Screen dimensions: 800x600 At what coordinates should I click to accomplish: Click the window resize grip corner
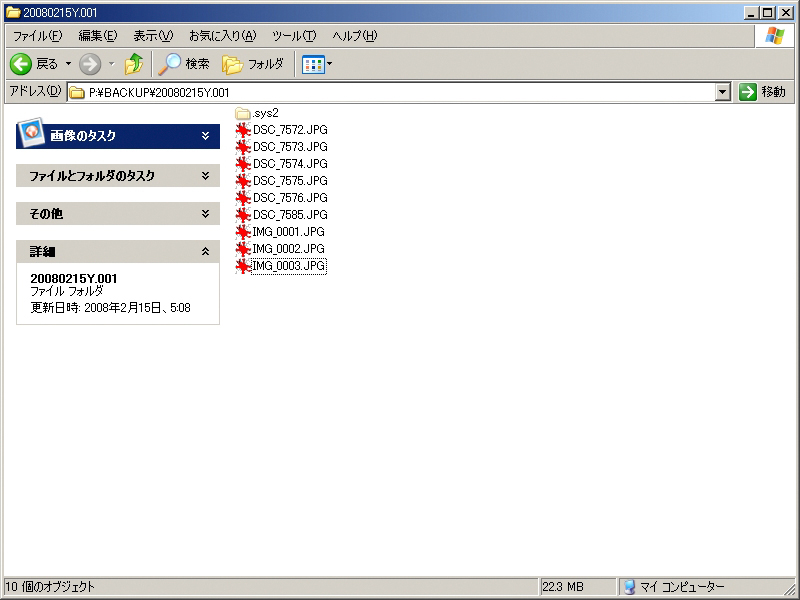(x=789, y=589)
